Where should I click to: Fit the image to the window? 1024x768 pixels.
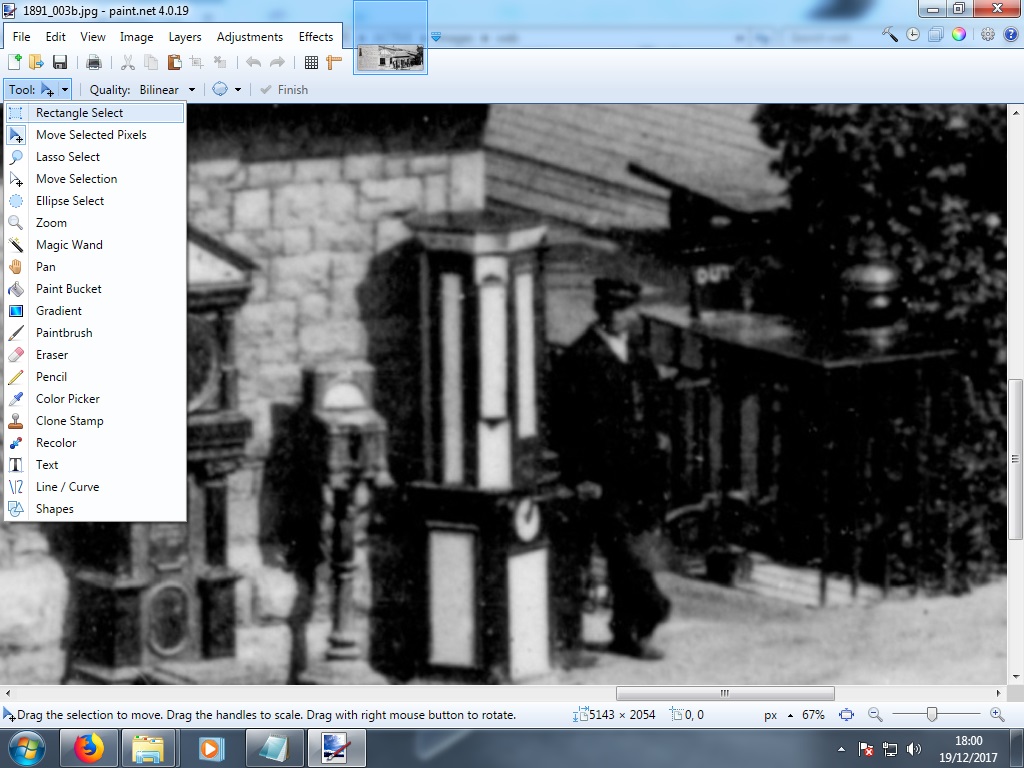847,714
